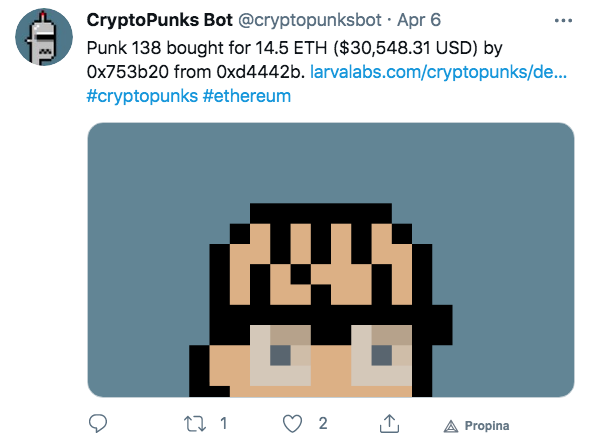Follow the larvalabs.com/cryptopunks link

click(x=438, y=71)
